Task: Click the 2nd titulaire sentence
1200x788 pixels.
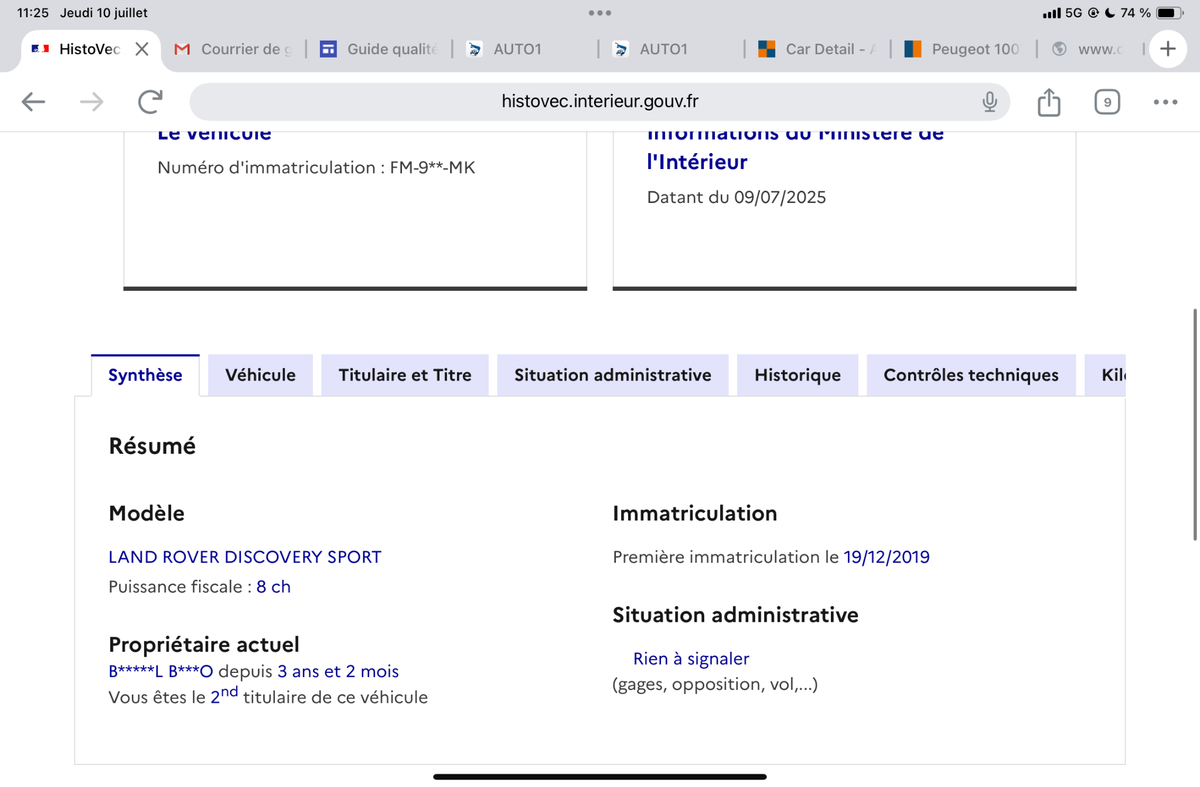Action: tap(268, 696)
